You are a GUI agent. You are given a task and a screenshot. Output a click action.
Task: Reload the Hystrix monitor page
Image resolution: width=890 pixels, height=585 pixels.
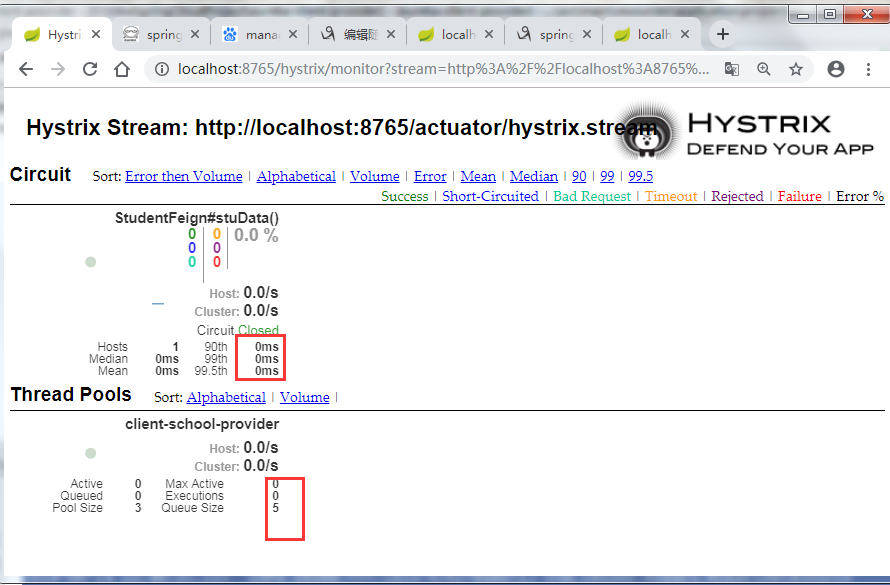90,69
